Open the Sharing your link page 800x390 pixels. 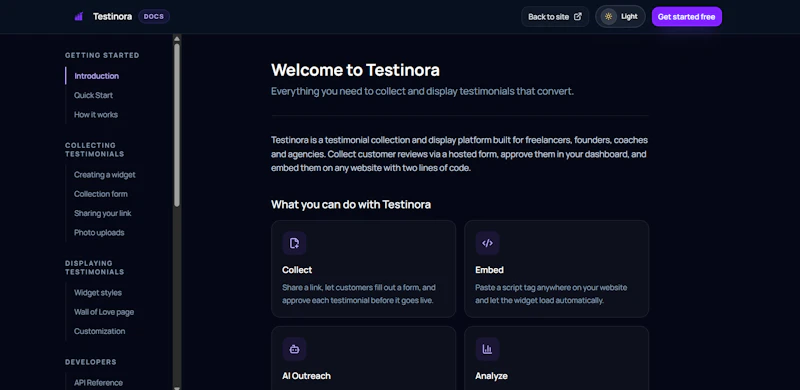pyautogui.click(x=103, y=213)
